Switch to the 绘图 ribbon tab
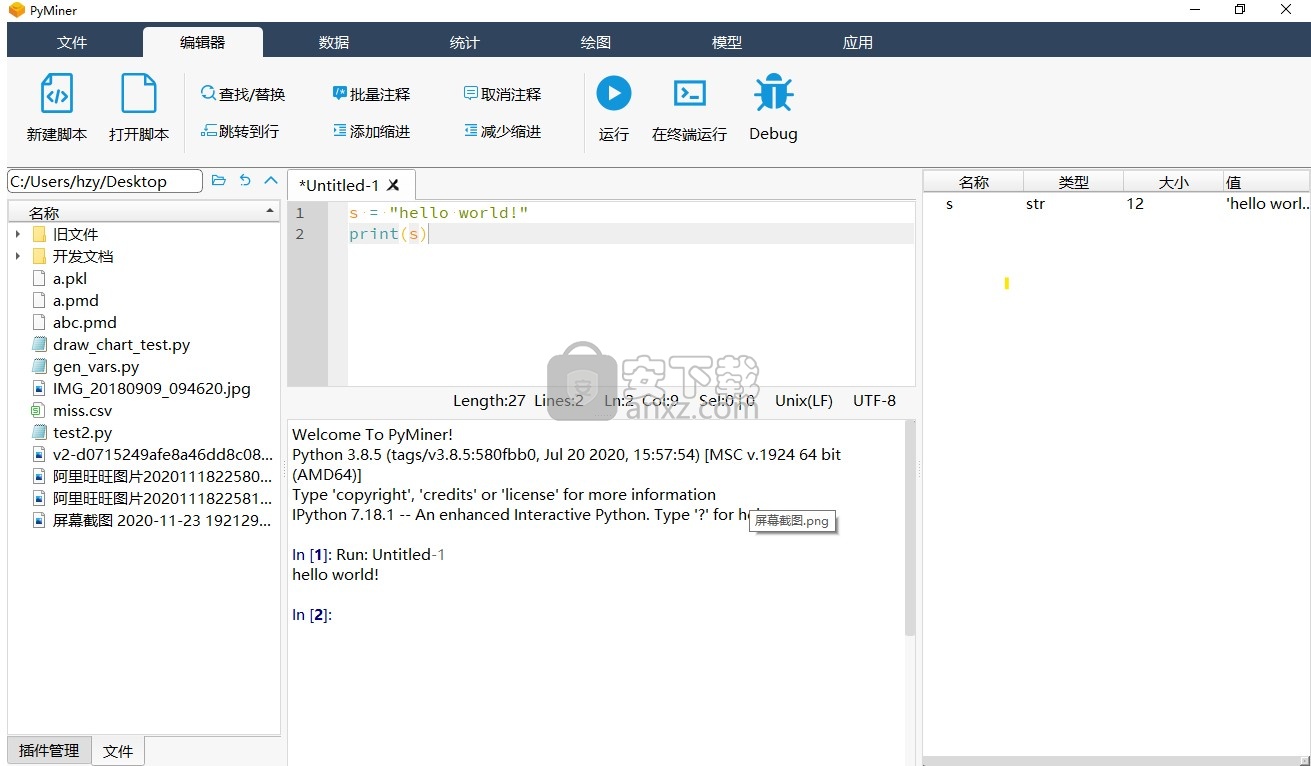The width and height of the screenshot is (1311, 766). pyautogui.click(x=596, y=42)
